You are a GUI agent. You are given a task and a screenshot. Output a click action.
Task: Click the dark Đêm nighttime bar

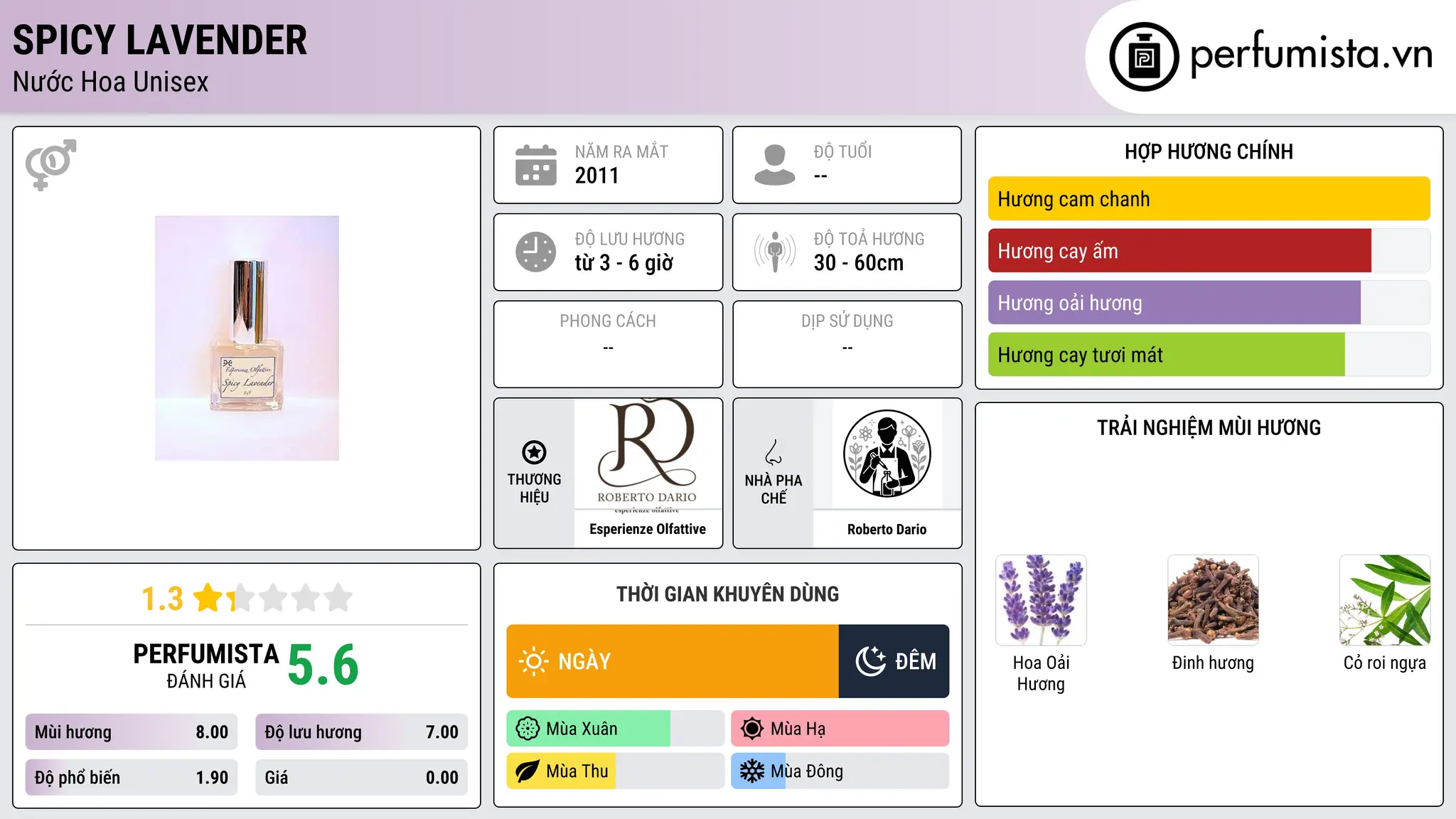[x=894, y=661]
